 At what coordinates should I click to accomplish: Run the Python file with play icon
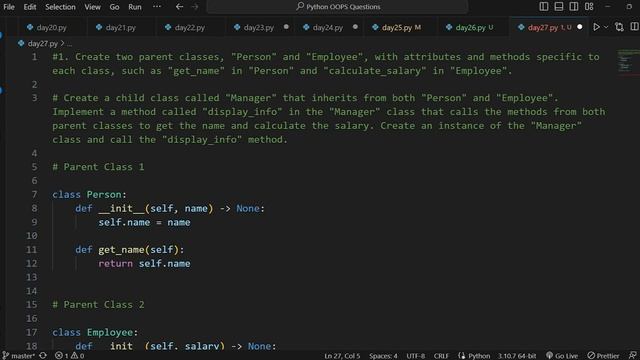tap(596, 27)
